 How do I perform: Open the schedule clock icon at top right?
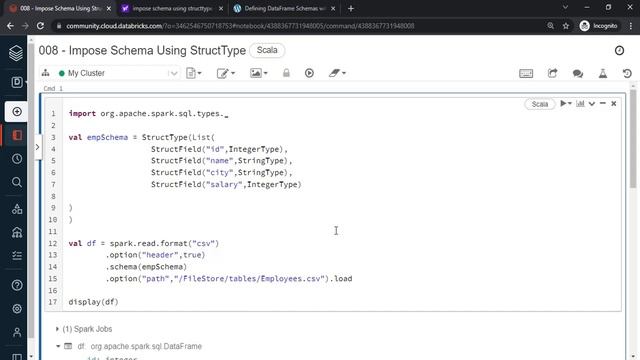pyautogui.click(x=619, y=50)
